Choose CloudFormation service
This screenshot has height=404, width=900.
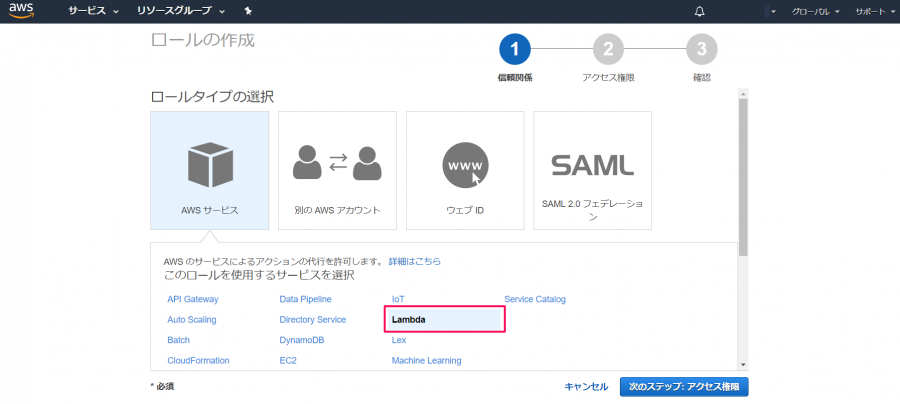coord(198,360)
